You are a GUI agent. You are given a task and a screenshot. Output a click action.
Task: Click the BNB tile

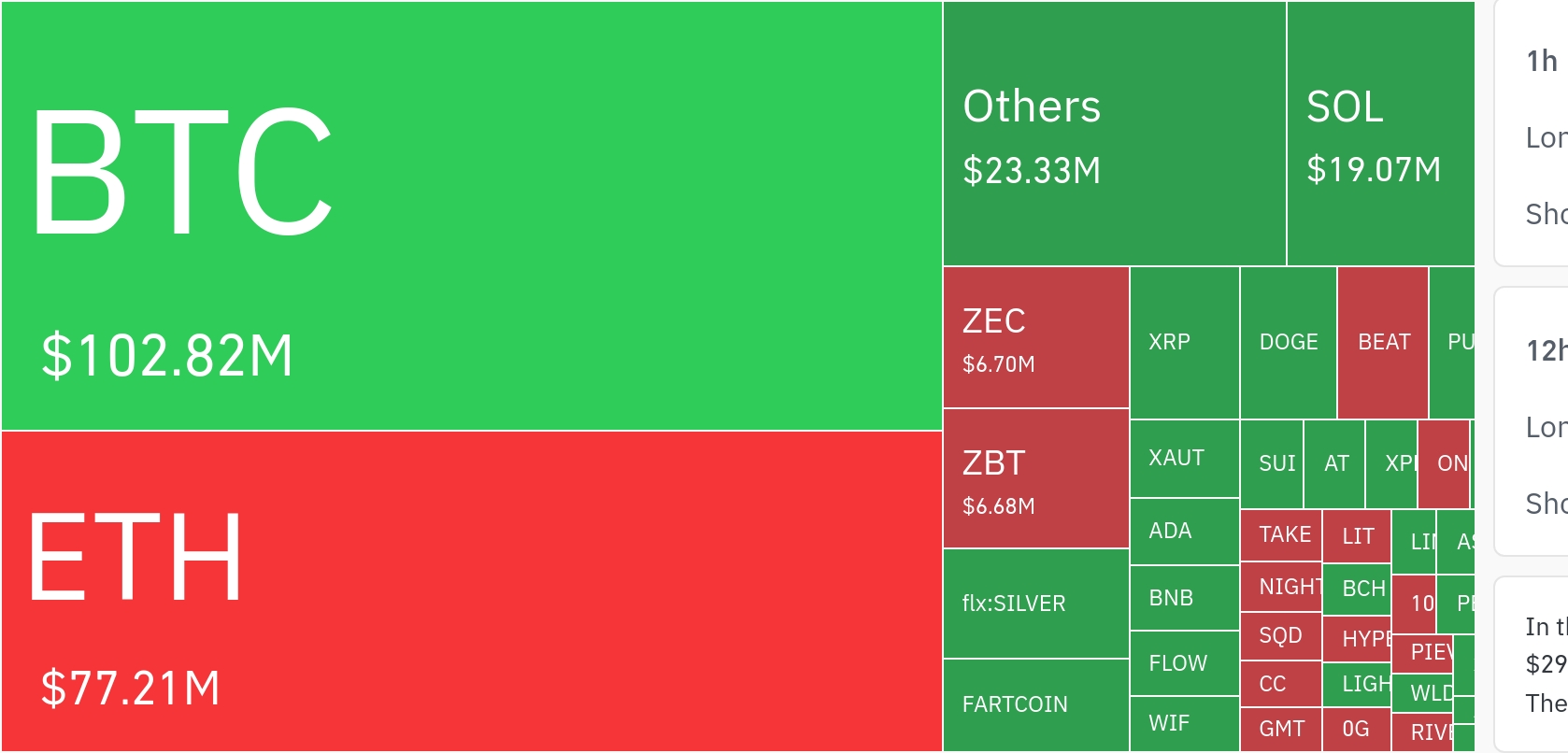tap(1184, 598)
